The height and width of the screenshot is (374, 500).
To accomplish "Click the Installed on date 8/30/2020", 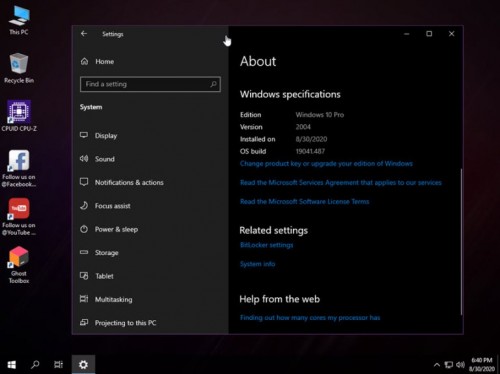I will point(311,139).
